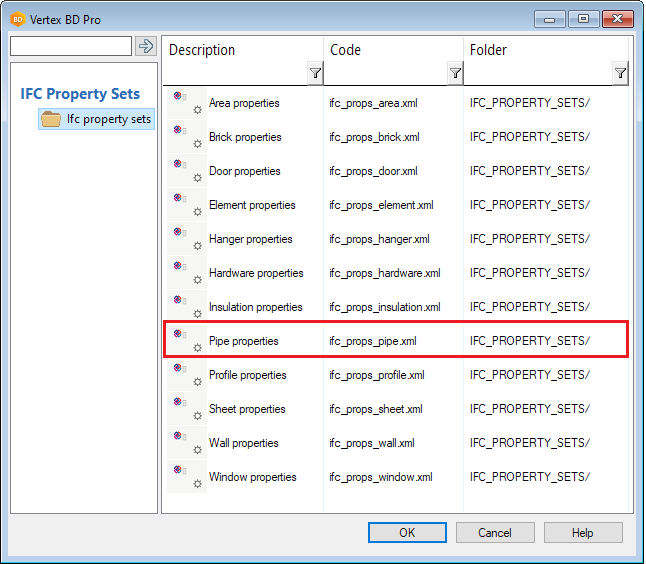Maximize the Vertex BD Pro dialog

coord(583,19)
